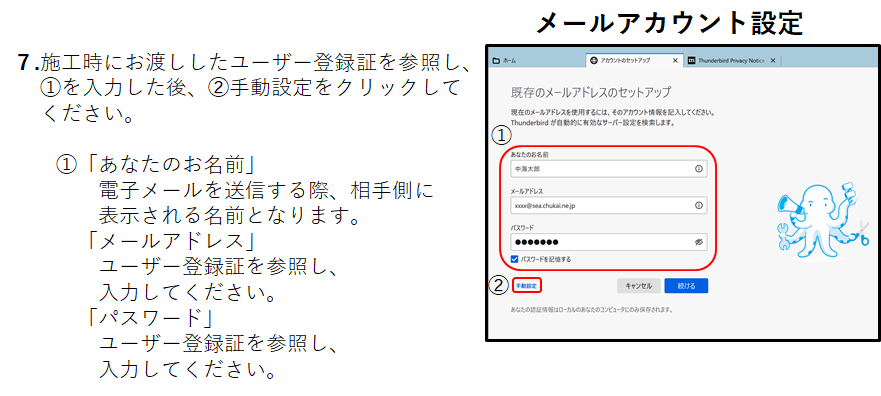Click the octopus mascot illustration
The image size is (881, 396).
pos(823,222)
